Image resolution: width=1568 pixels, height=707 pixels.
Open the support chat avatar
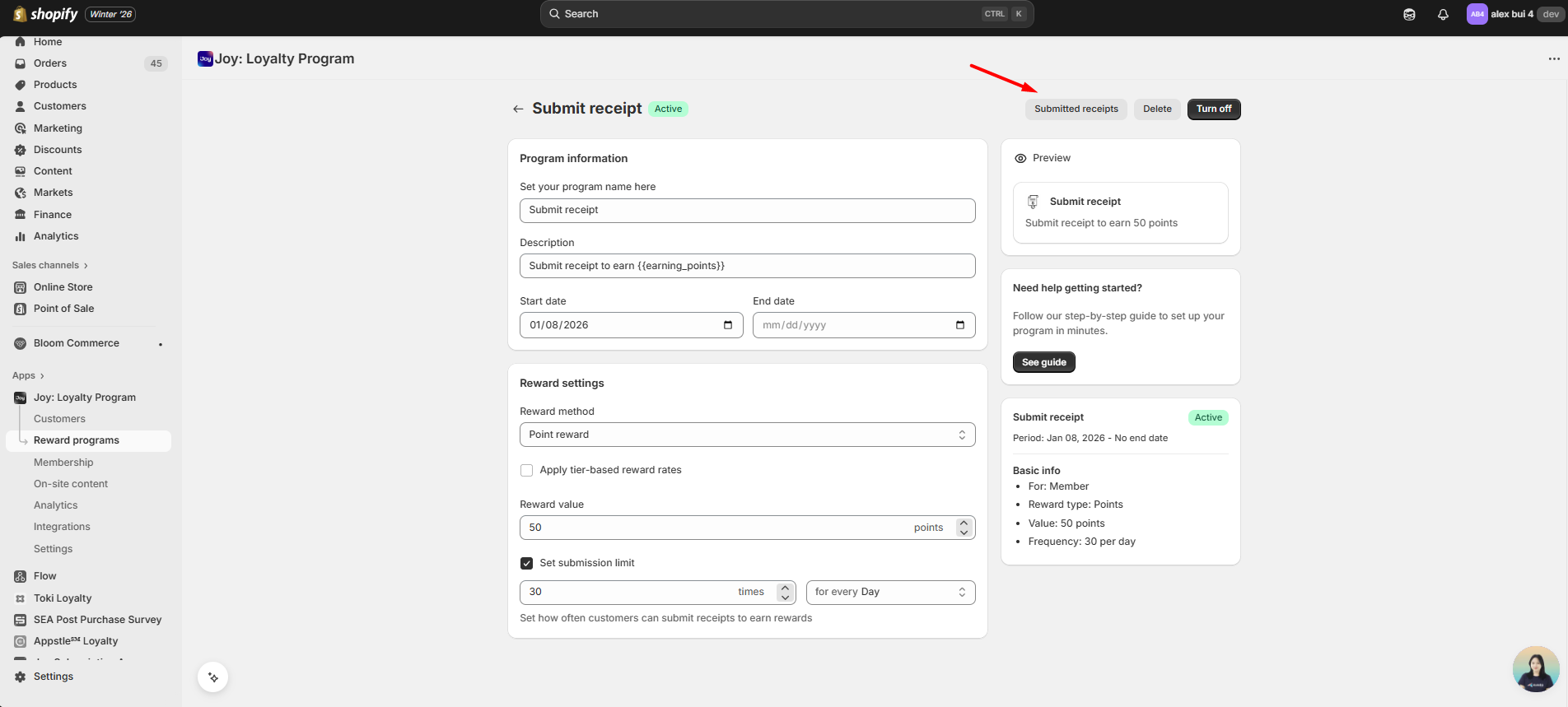point(1535,668)
